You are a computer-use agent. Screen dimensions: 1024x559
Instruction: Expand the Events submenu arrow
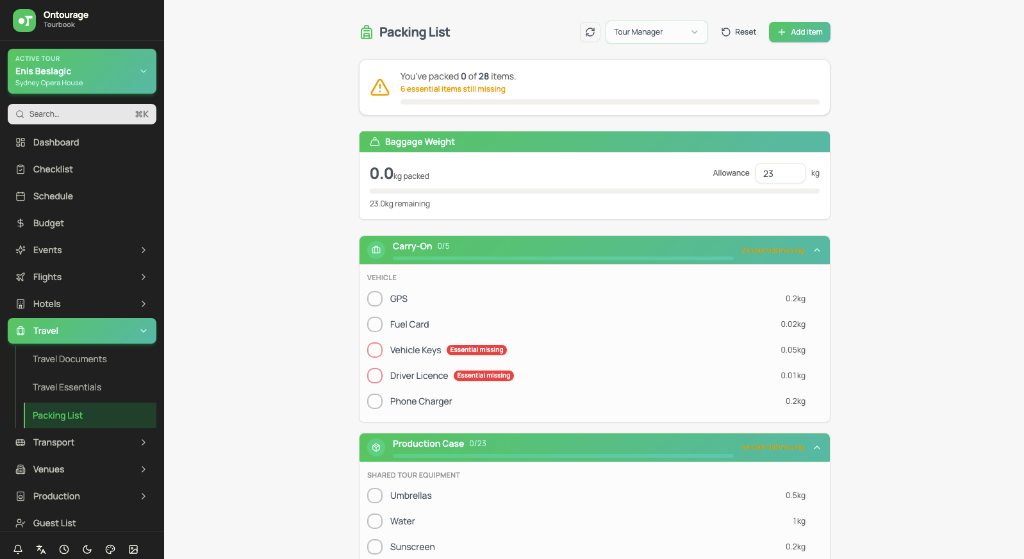coord(144,250)
